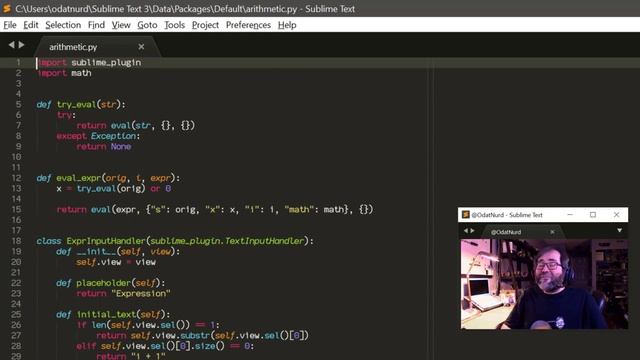Viewport: 640px width, 360px height.
Task: Click 'try_eval' in the def on line 5
Action: coord(76,104)
